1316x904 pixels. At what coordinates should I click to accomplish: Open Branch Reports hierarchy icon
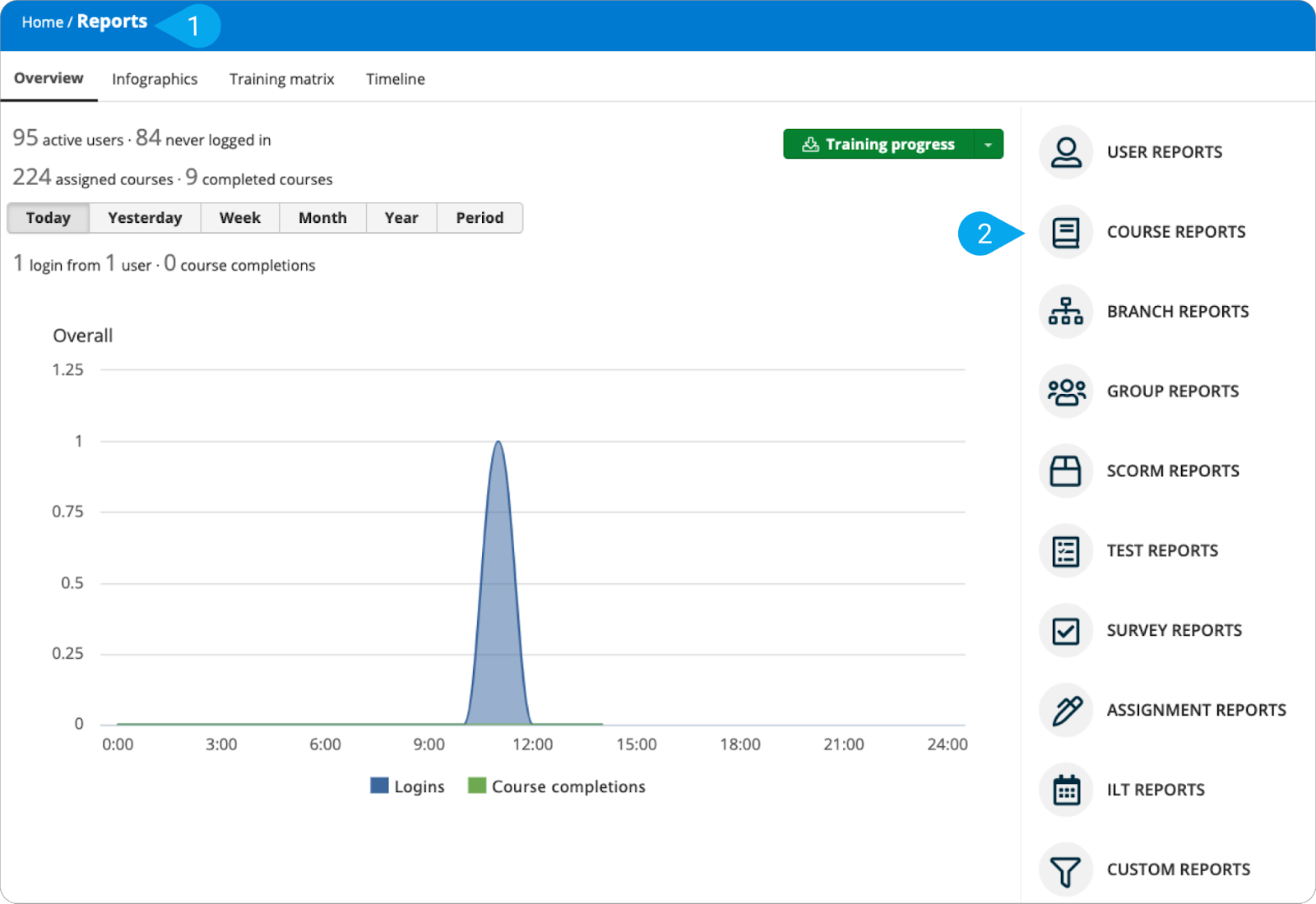pos(1066,312)
